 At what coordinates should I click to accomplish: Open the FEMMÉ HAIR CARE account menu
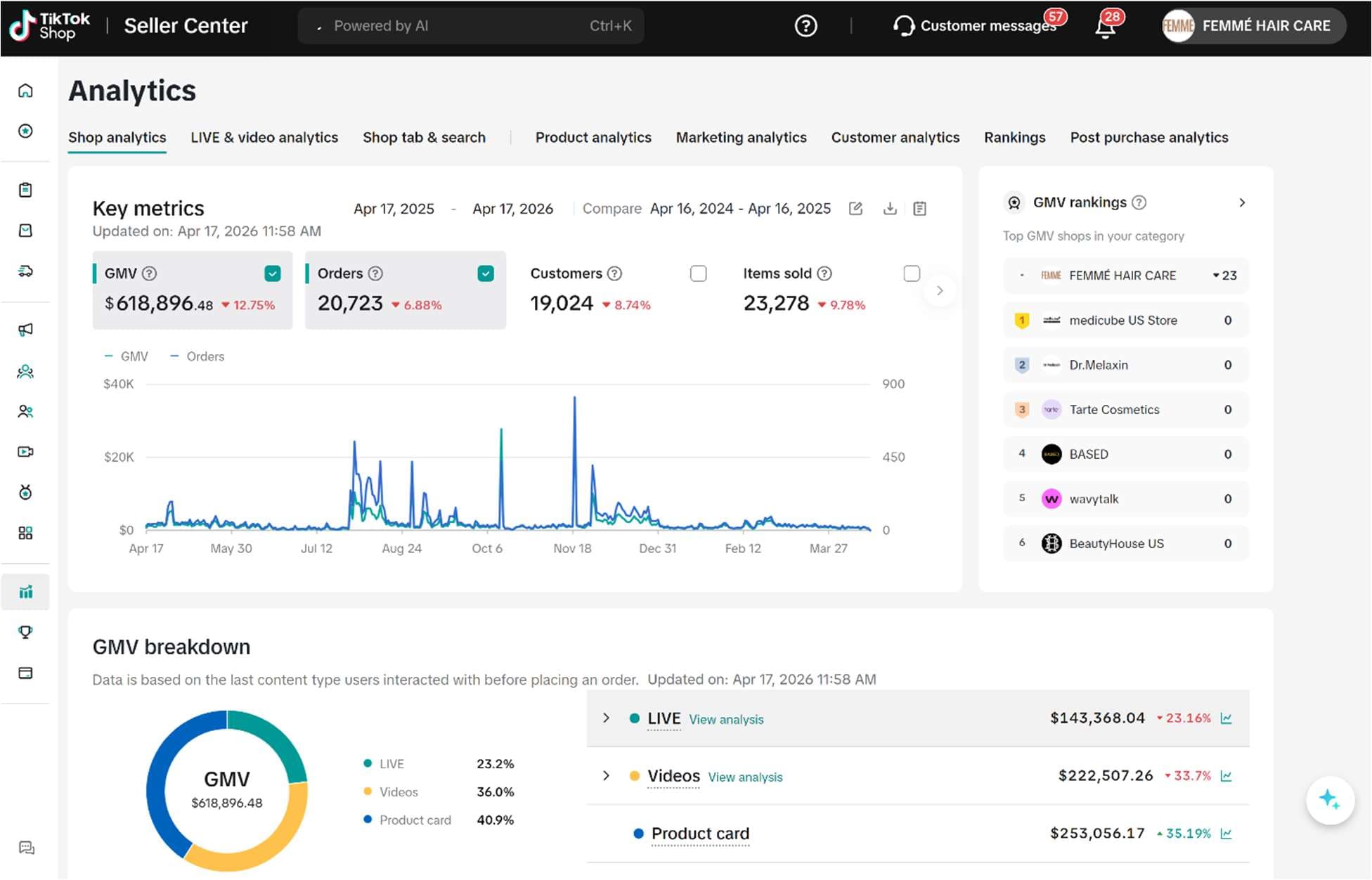1253,26
